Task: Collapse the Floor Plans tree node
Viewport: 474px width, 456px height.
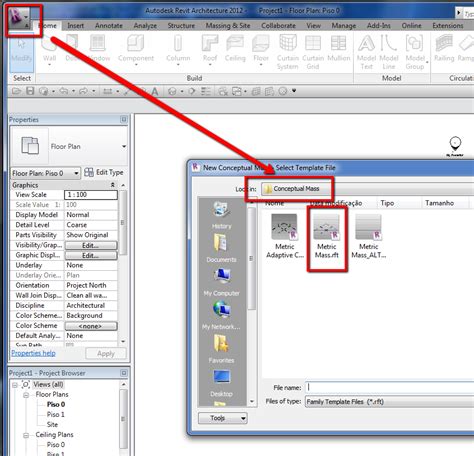Action: coord(26,395)
